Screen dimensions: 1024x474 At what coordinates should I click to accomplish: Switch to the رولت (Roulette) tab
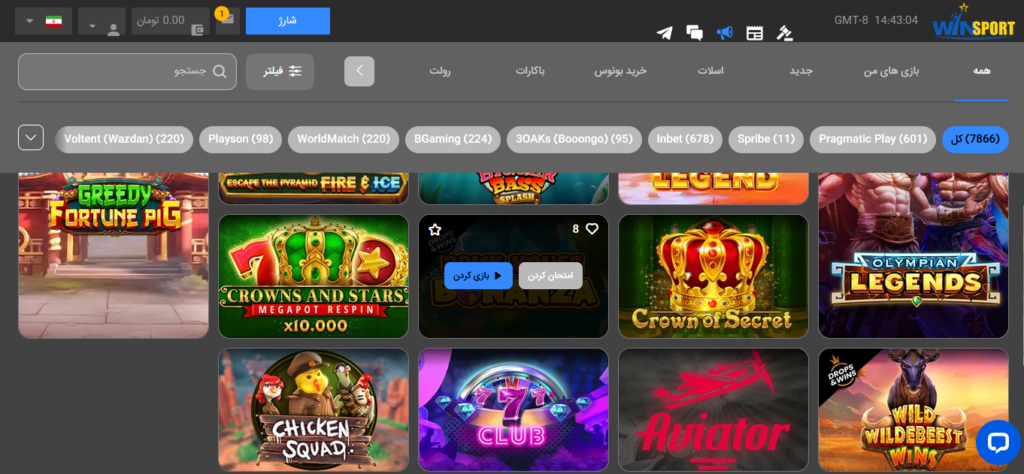[x=441, y=71]
